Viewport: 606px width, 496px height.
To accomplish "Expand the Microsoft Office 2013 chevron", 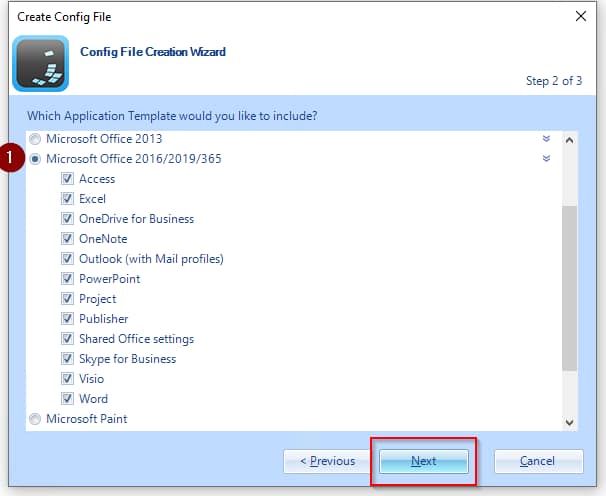I will (546, 139).
